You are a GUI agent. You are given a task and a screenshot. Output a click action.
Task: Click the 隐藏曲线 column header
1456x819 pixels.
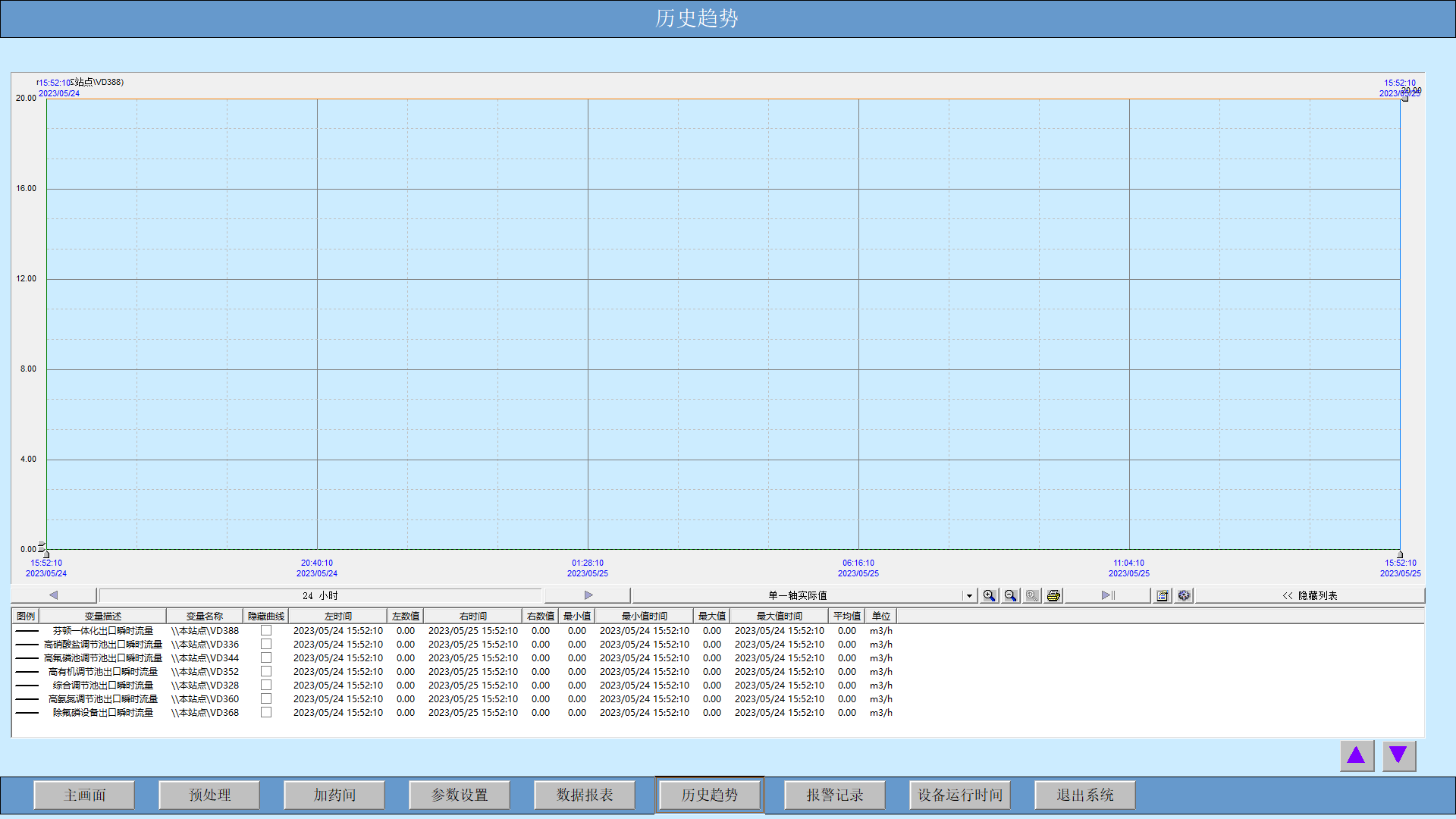266,616
